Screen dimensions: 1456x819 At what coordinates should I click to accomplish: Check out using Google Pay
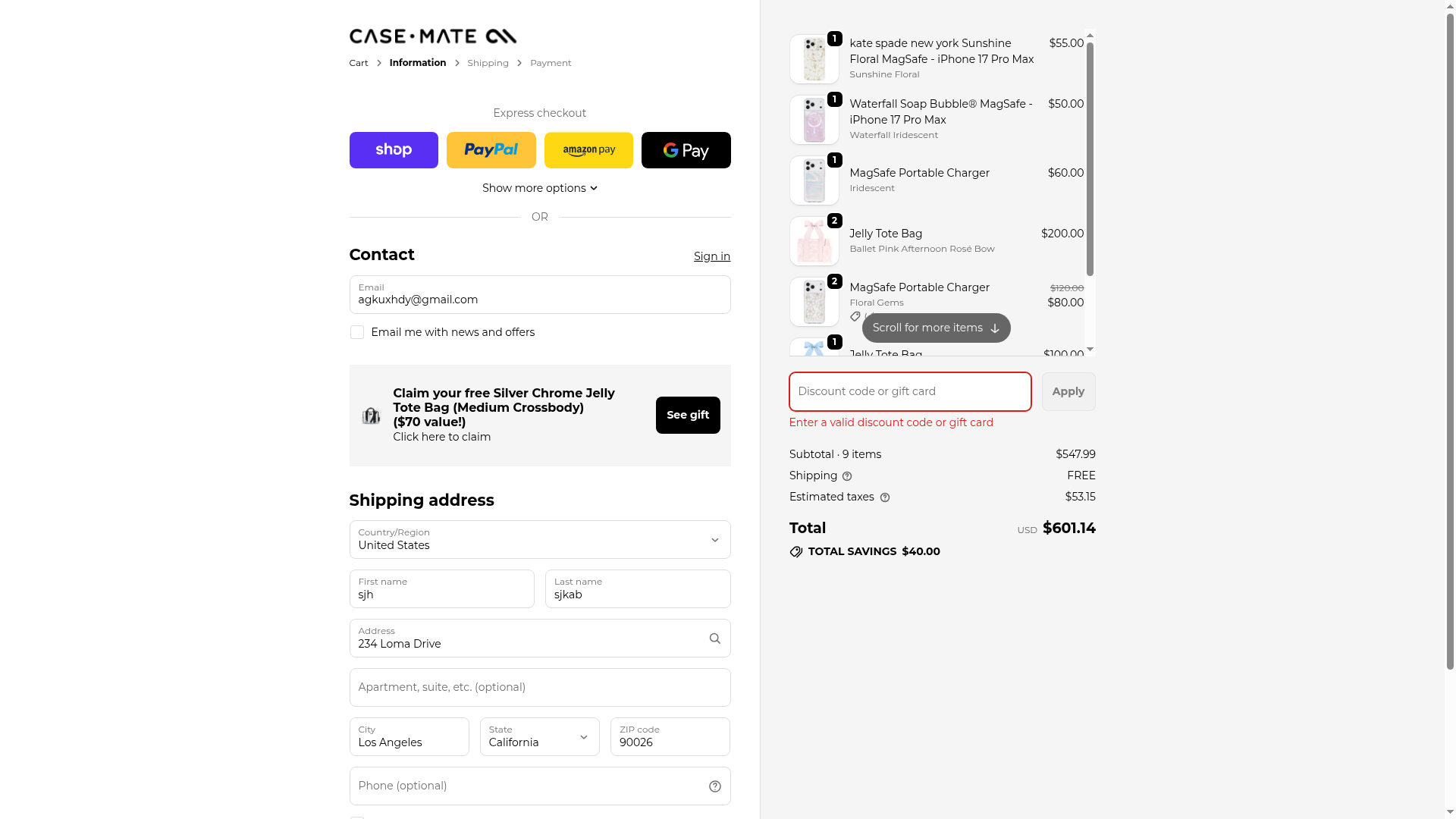(x=686, y=150)
